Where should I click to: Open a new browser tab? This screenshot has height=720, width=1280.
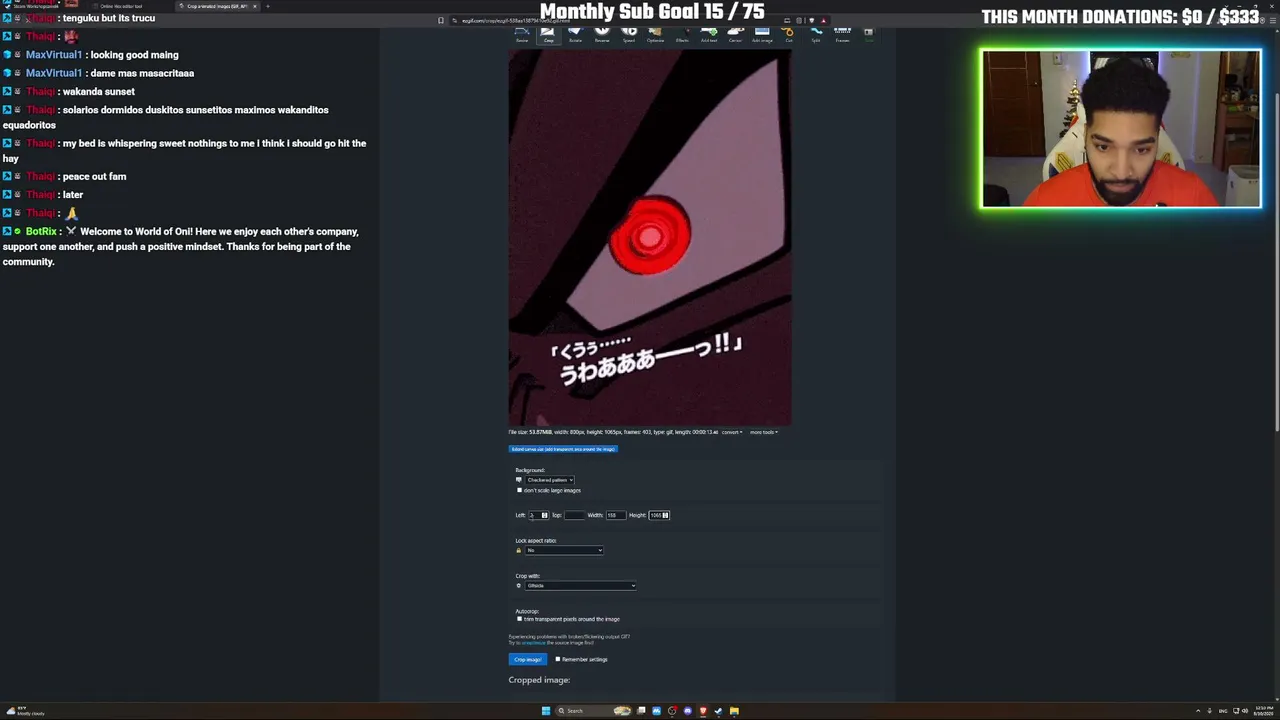267,6
